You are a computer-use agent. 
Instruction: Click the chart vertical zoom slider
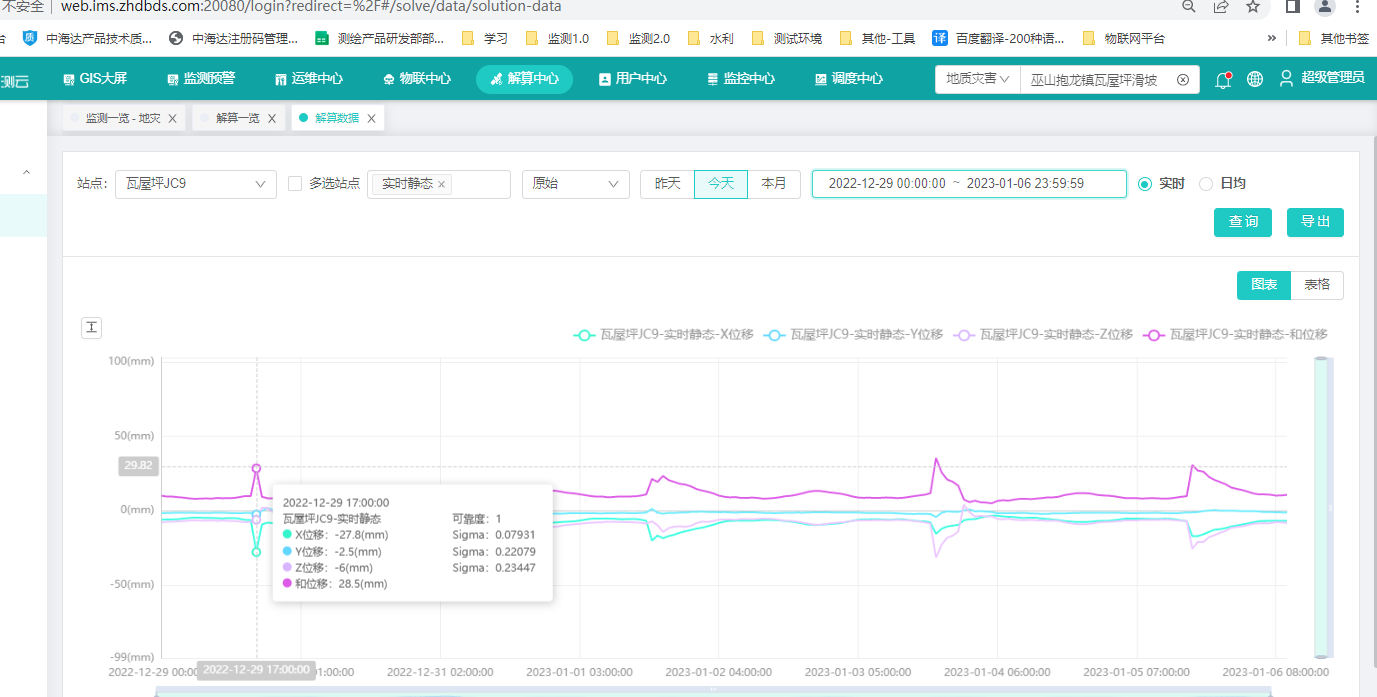1322,508
